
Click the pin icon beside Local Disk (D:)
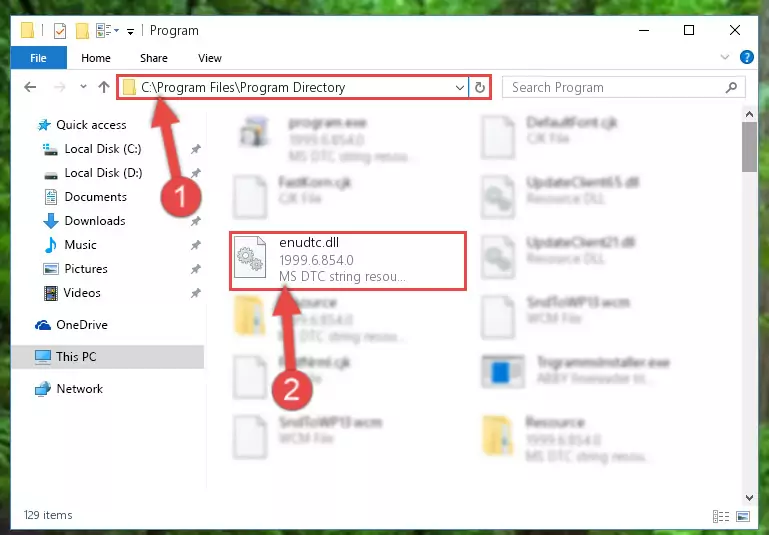(x=196, y=173)
